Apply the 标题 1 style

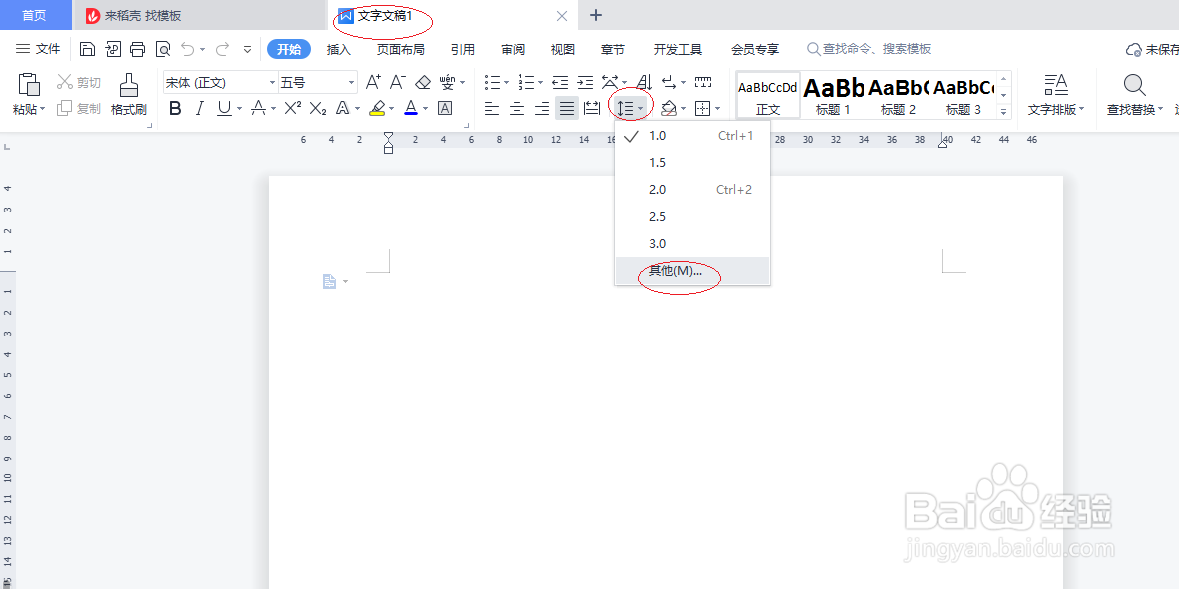click(832, 95)
